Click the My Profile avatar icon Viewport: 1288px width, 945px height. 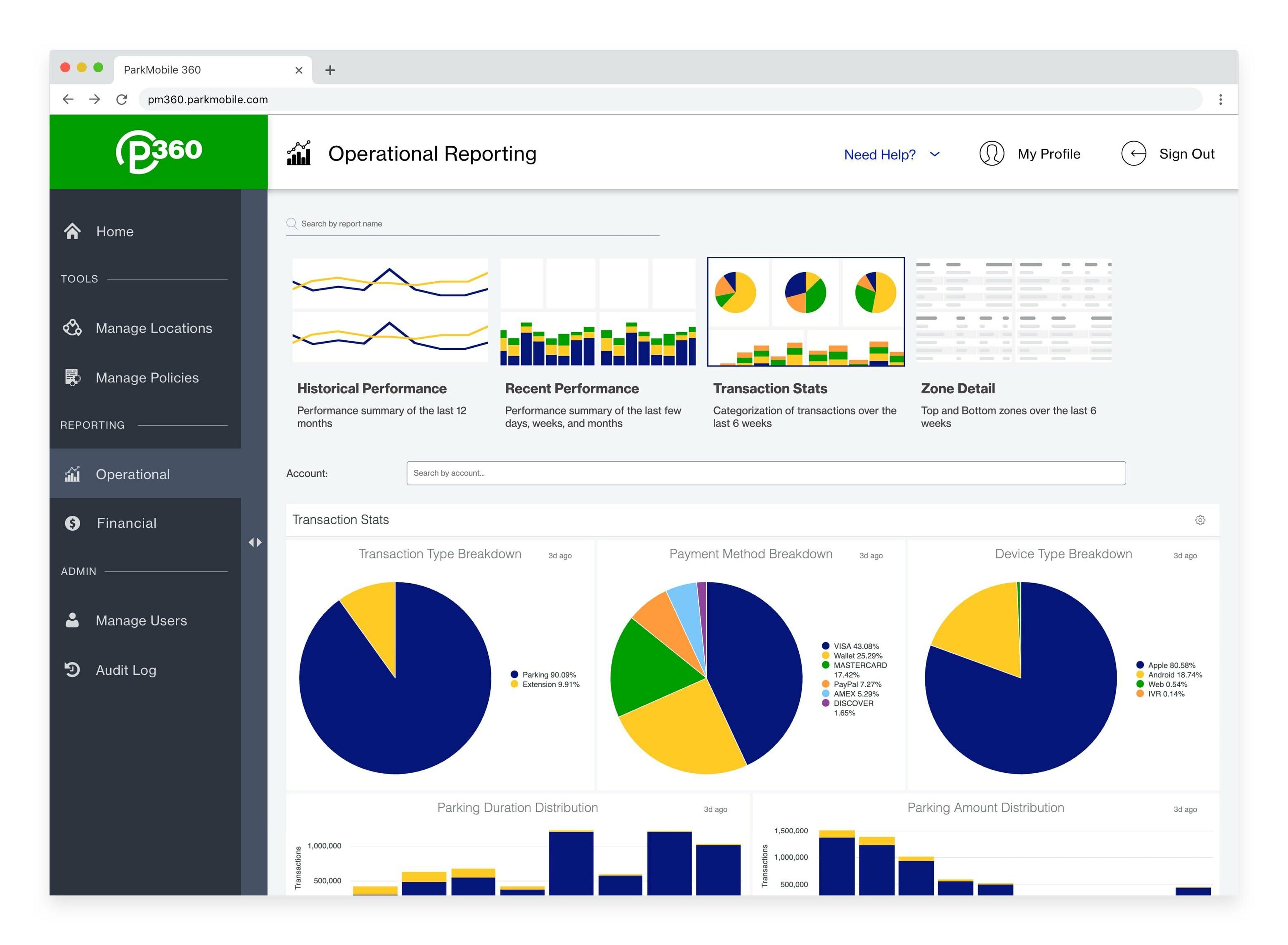tap(991, 154)
